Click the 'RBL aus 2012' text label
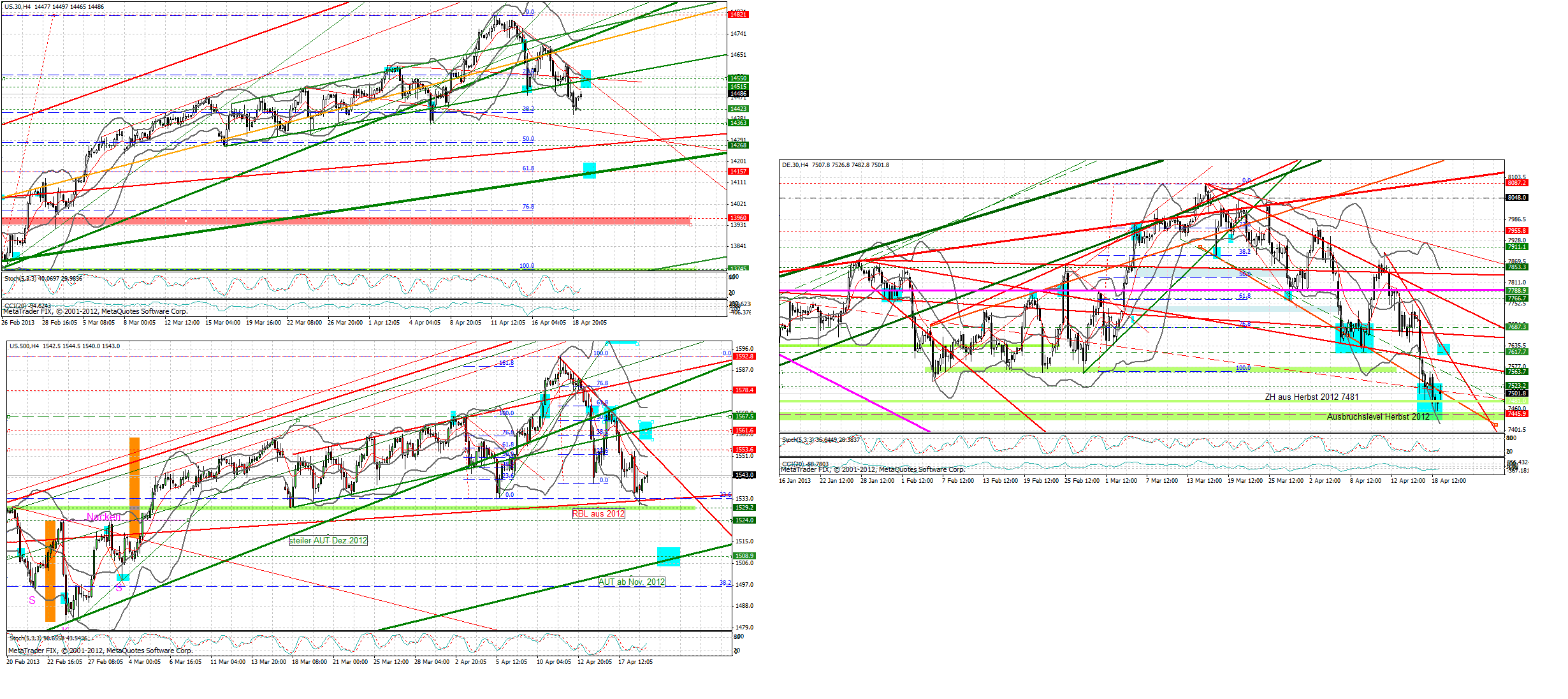1568x699 pixels. 598,513
